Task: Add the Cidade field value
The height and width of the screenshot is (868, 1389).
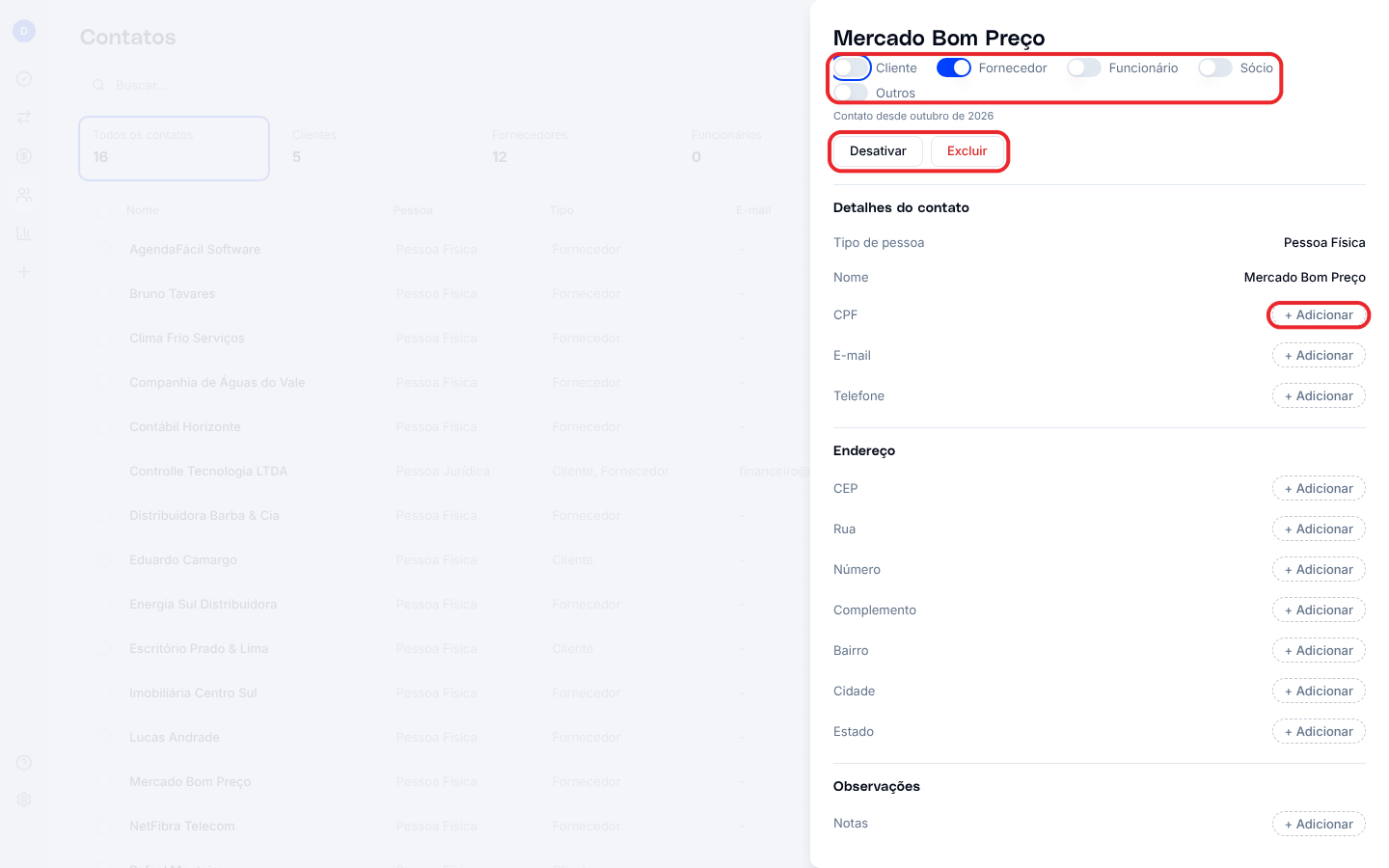Action: (1319, 692)
